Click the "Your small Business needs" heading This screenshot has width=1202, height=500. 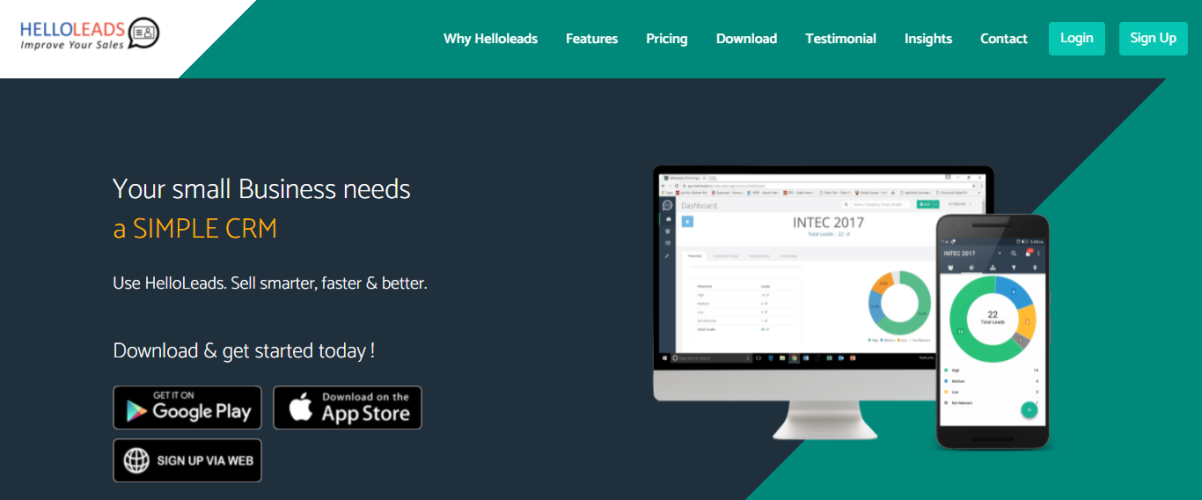tap(262, 189)
